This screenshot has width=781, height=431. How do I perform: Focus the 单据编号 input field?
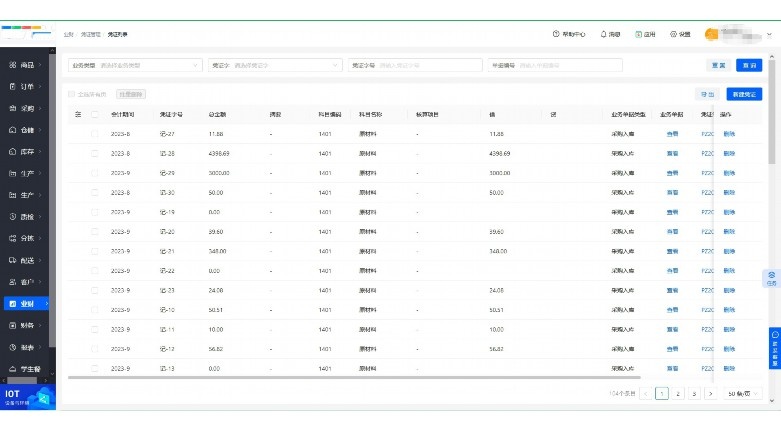pos(555,65)
